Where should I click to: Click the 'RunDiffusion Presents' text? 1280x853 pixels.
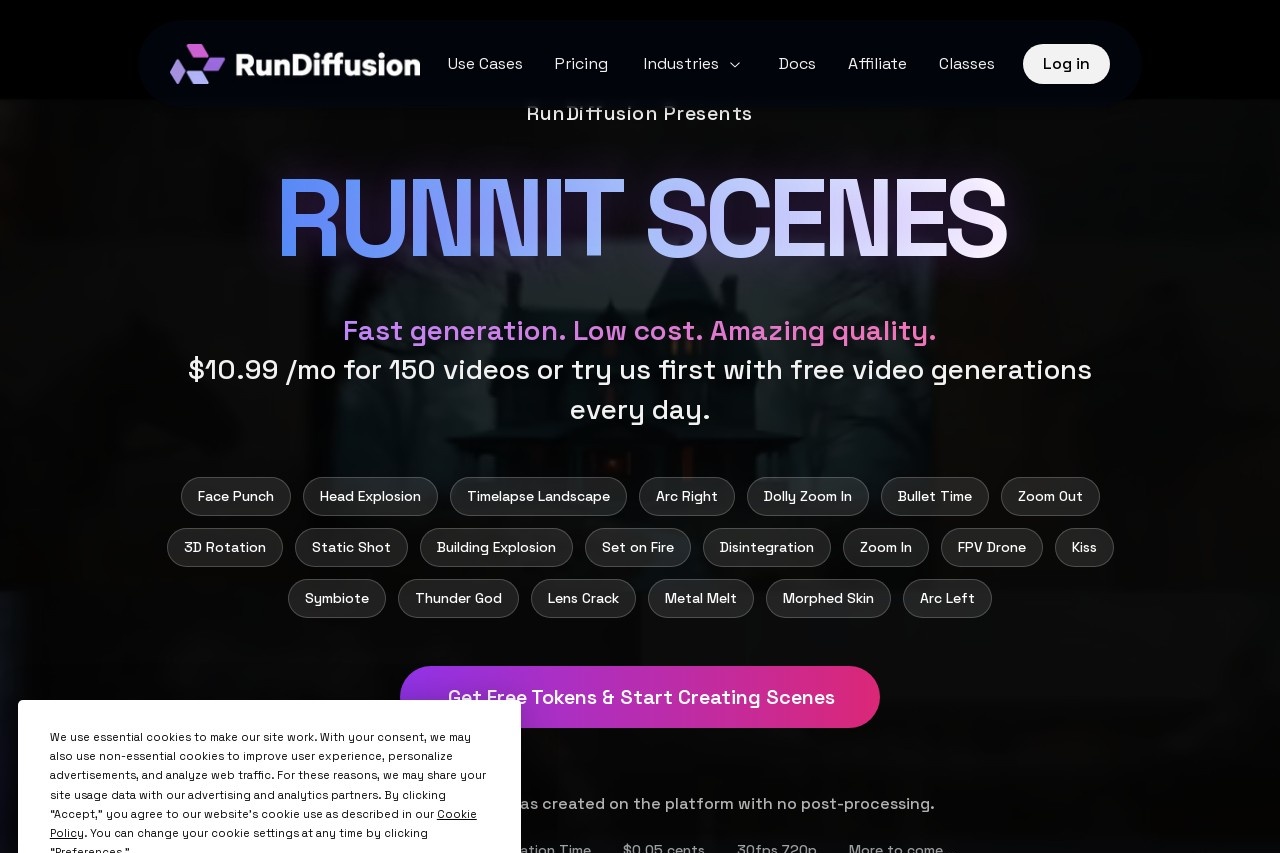[640, 114]
